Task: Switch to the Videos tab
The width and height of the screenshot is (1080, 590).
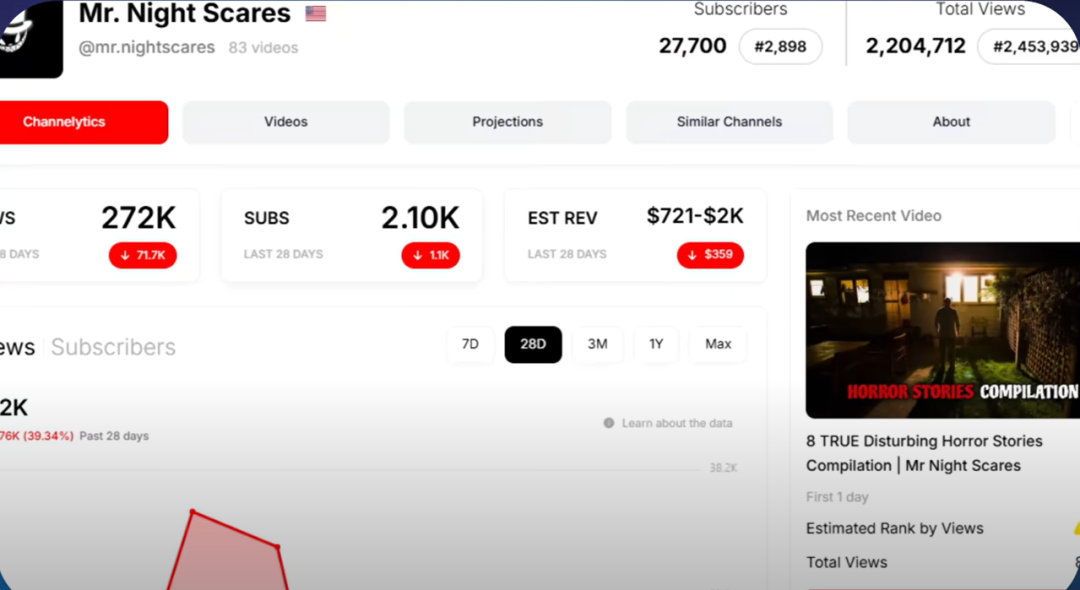Action: point(286,122)
